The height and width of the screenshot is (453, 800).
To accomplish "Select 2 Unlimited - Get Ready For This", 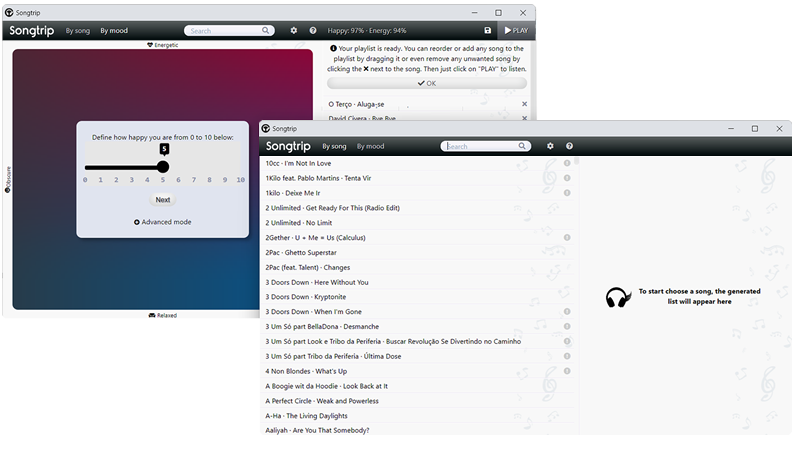I will coord(418,208).
